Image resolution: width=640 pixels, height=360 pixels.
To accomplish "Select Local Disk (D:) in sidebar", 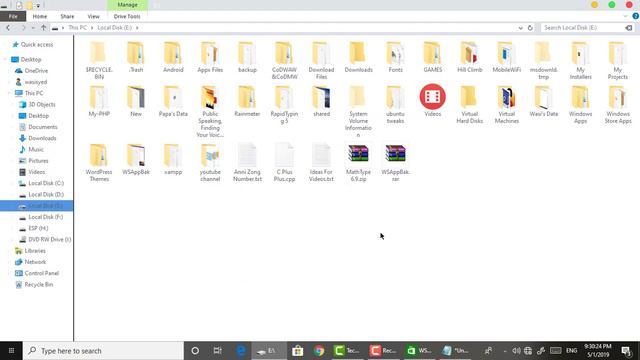I will [46, 194].
